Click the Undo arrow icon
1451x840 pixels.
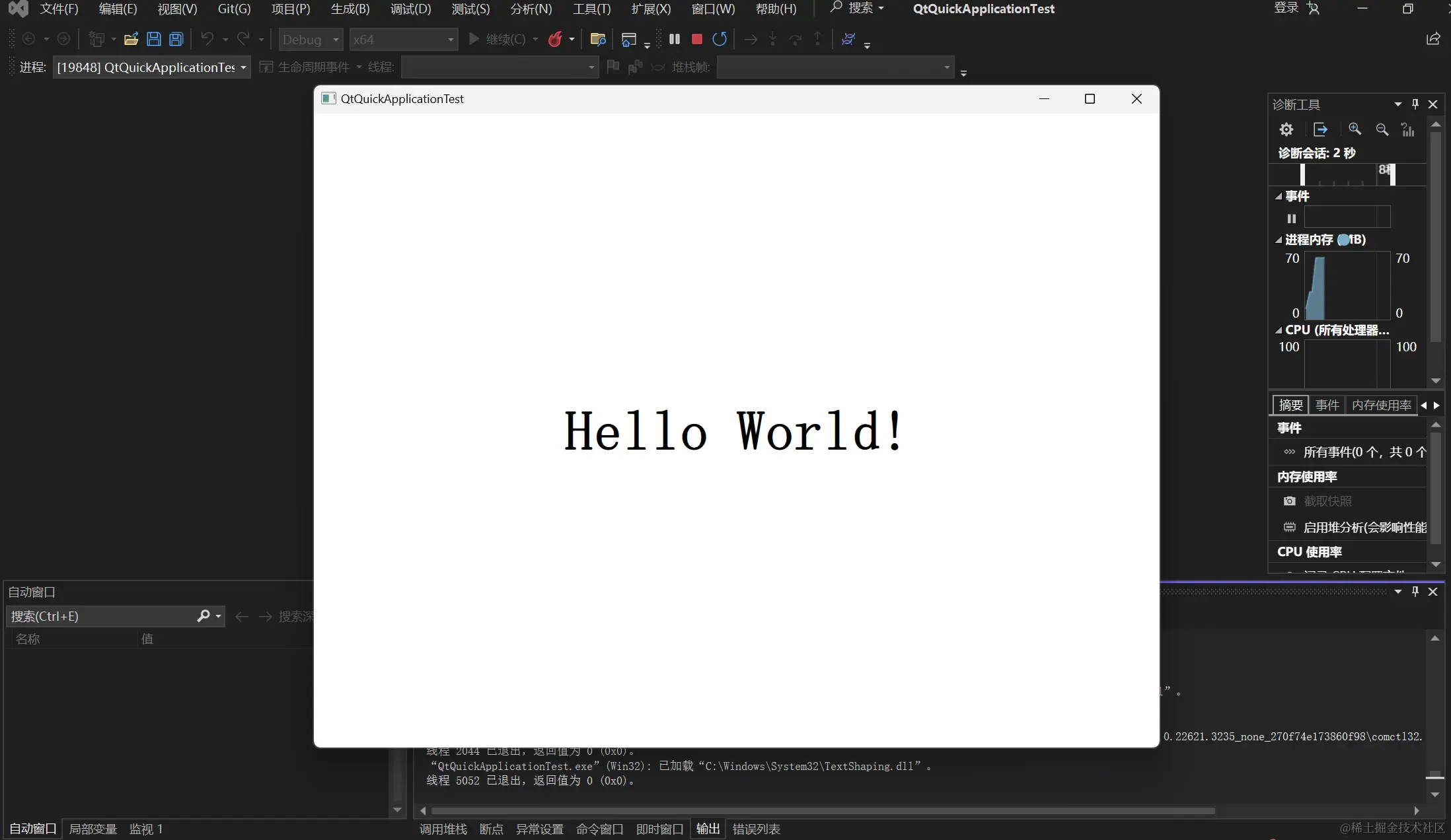click(x=207, y=39)
